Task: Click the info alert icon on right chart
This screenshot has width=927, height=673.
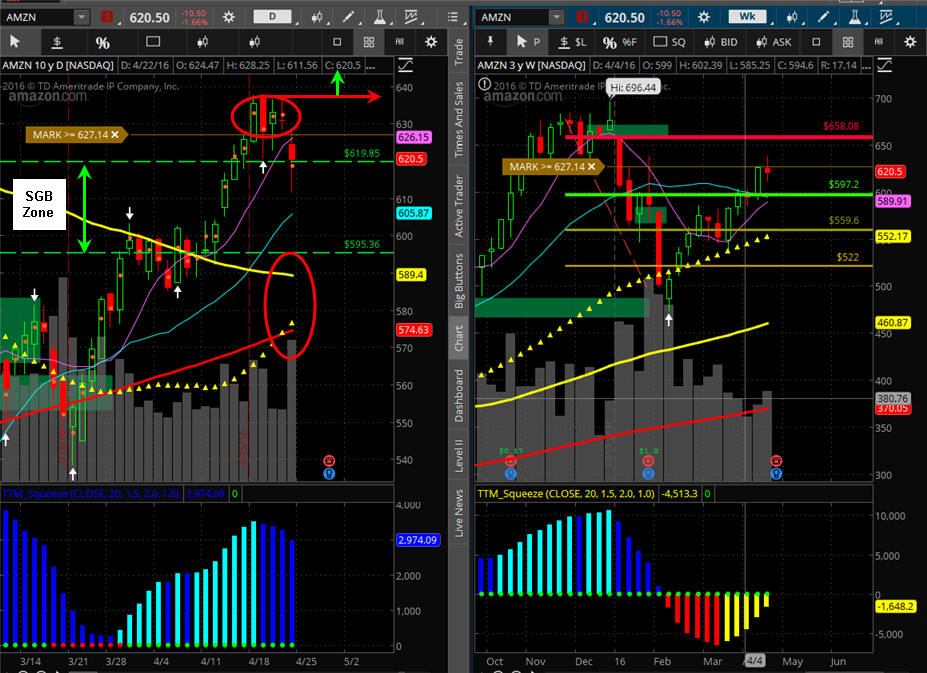Action: (484, 85)
